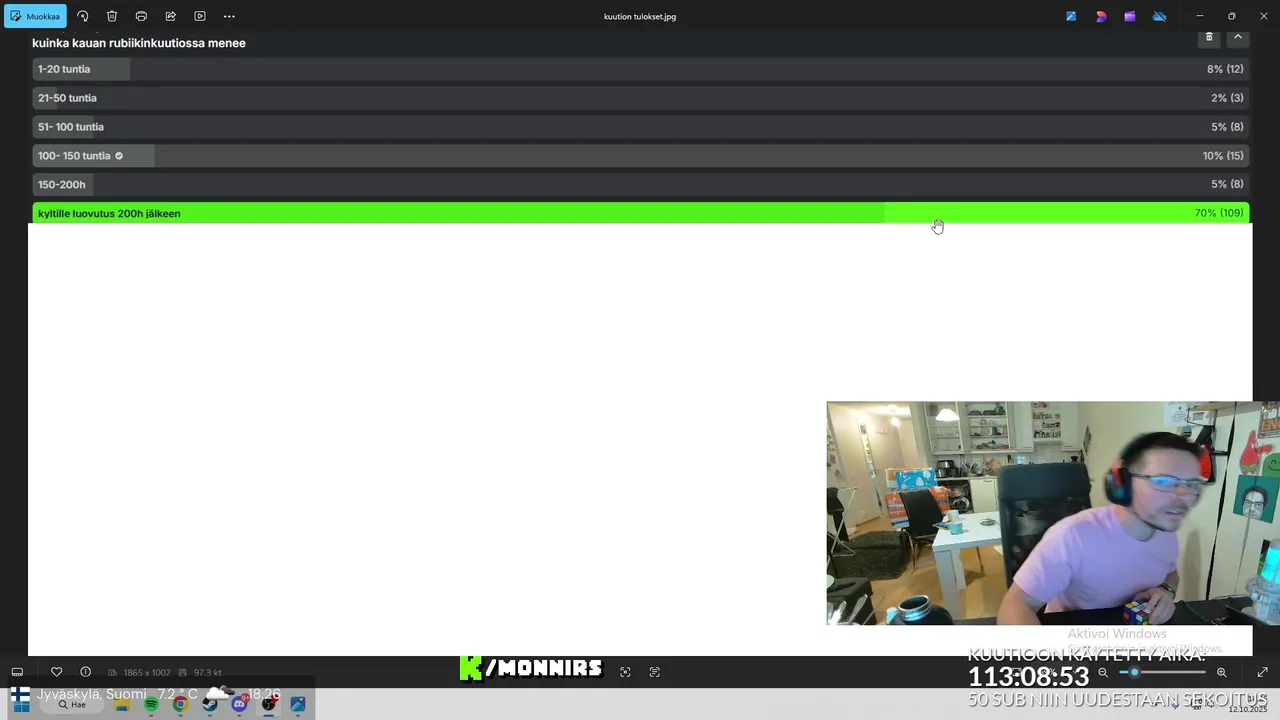Open Steam from the taskbar
Screen dimensions: 1280x720
pos(210,704)
